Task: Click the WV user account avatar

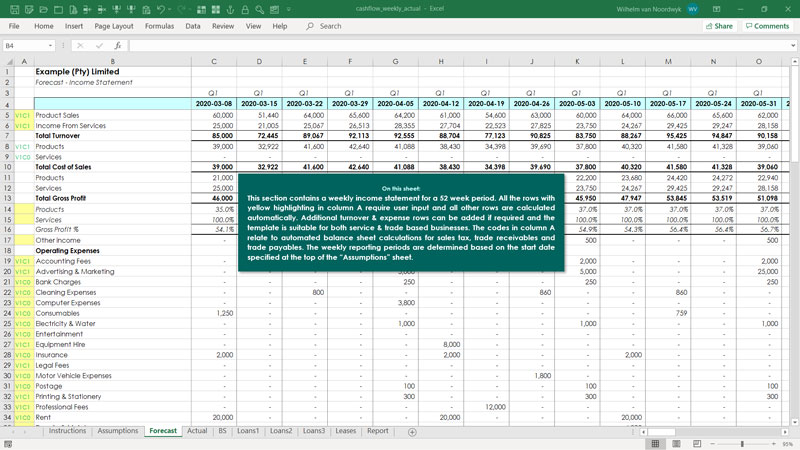Action: pyautogui.click(x=692, y=9)
